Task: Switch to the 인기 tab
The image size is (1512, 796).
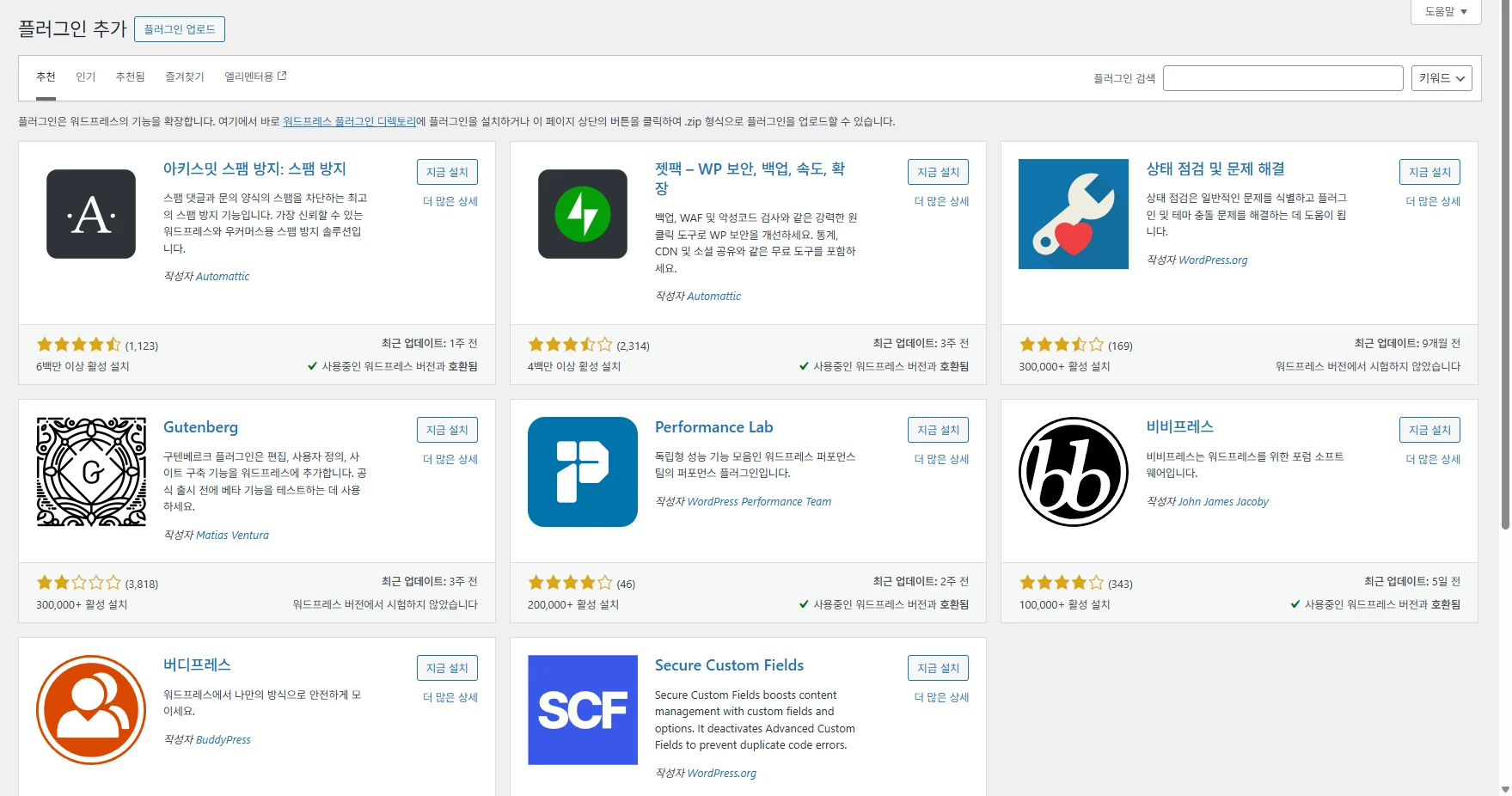Action: click(x=85, y=77)
